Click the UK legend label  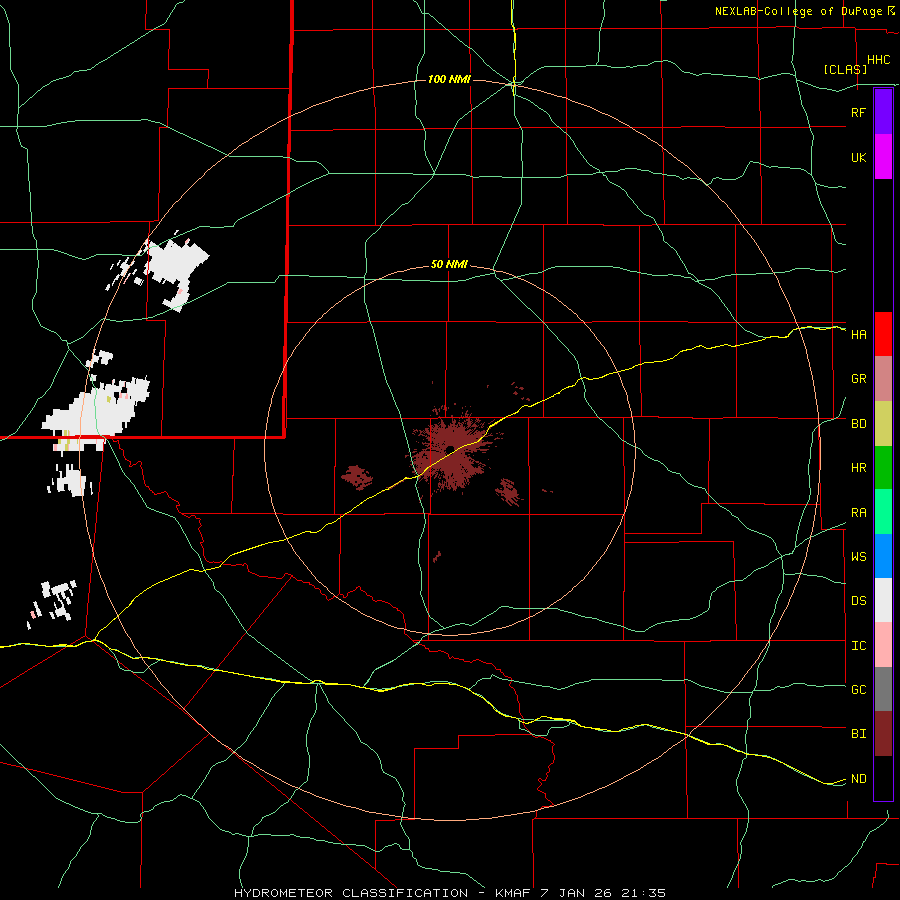pyautogui.click(x=858, y=157)
